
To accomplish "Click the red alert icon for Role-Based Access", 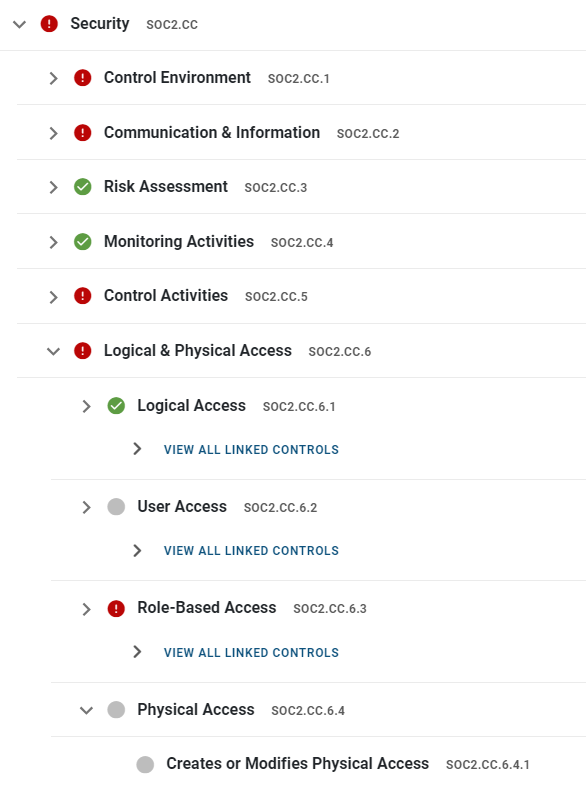I will [x=116, y=609].
